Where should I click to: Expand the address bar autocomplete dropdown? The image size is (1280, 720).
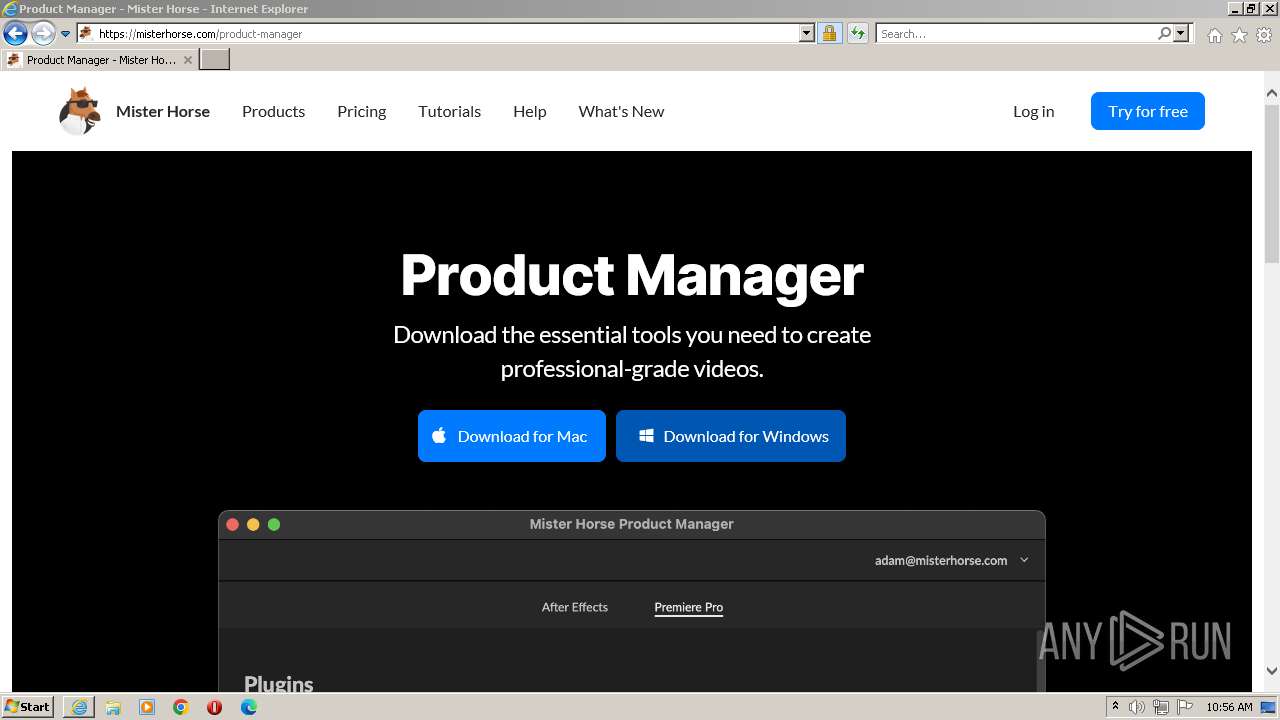pyautogui.click(x=806, y=33)
